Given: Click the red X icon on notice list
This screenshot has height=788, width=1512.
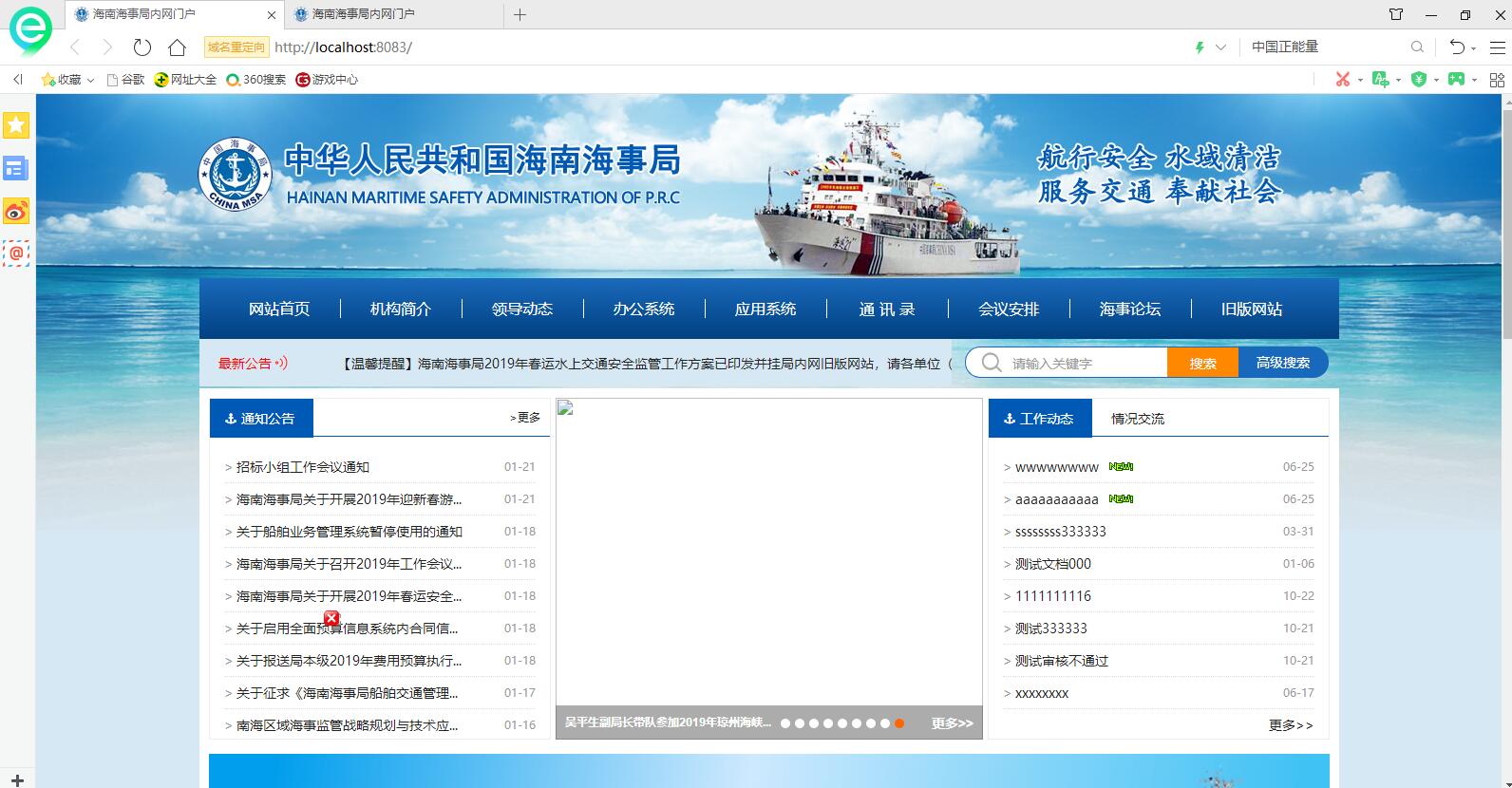Looking at the screenshot, I should (331, 618).
